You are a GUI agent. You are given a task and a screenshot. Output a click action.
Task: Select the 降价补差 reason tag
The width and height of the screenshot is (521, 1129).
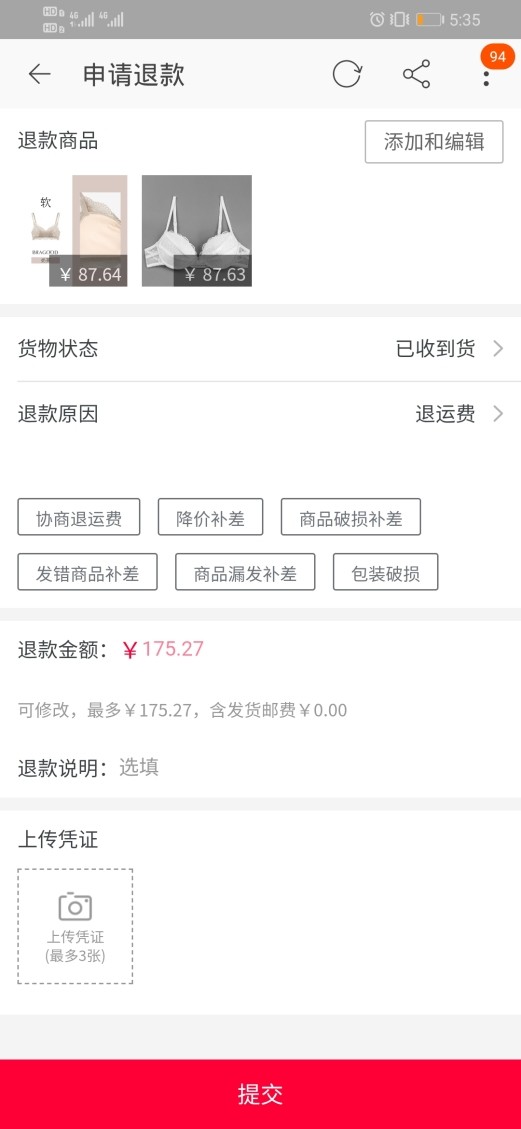pyautogui.click(x=211, y=517)
